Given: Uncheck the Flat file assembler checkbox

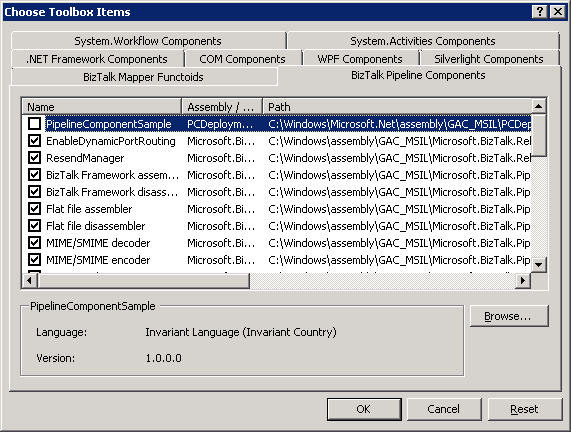Looking at the screenshot, I should point(35,209).
